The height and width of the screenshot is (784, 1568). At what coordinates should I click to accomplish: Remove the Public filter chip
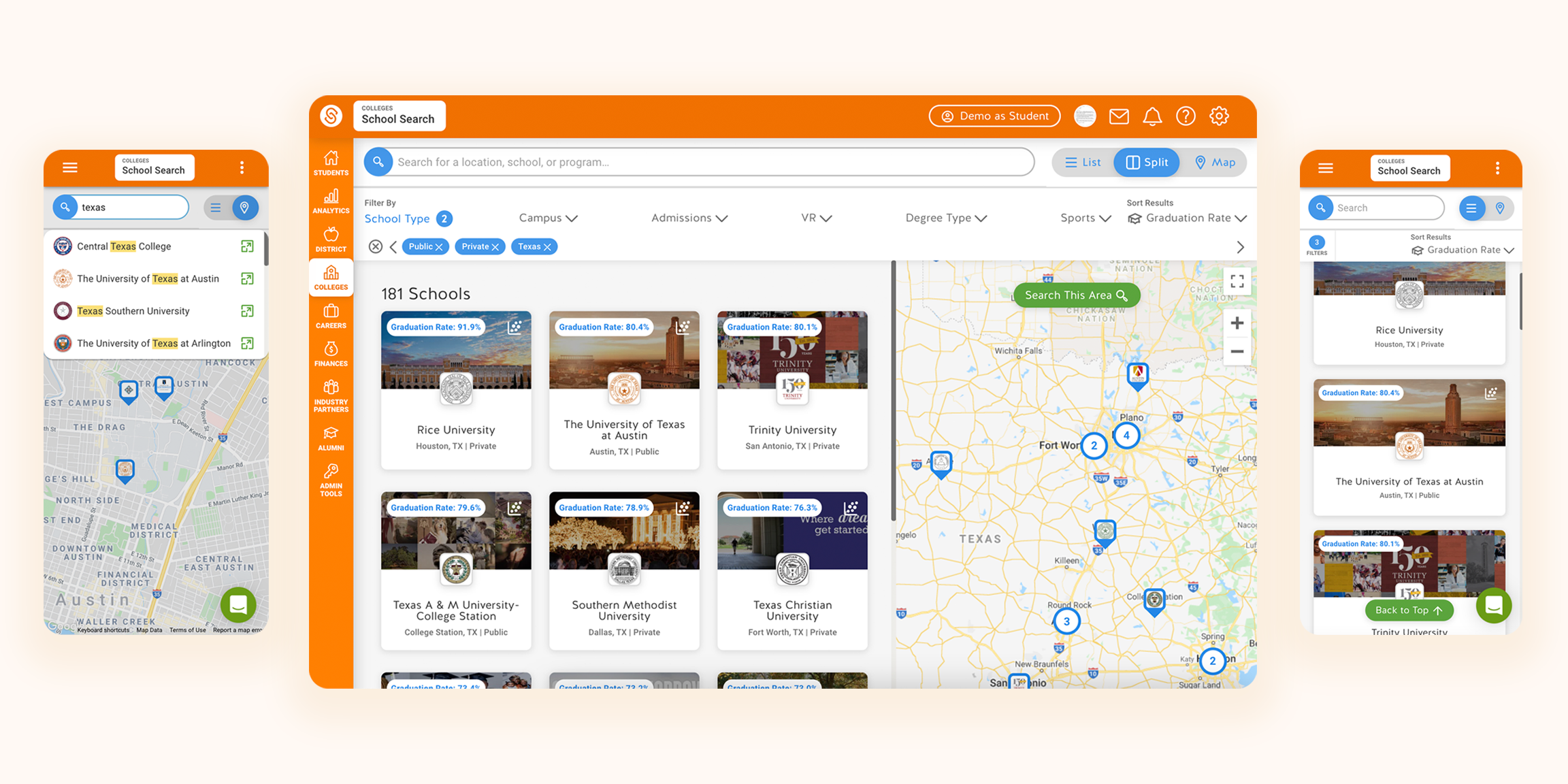(x=440, y=247)
